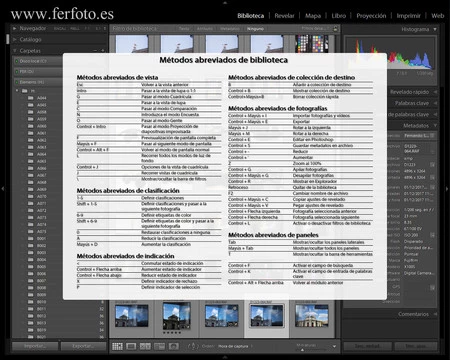Screen dimensions: 450x360
Task: Select the Elements (H:) volume
Action: pos(38,82)
